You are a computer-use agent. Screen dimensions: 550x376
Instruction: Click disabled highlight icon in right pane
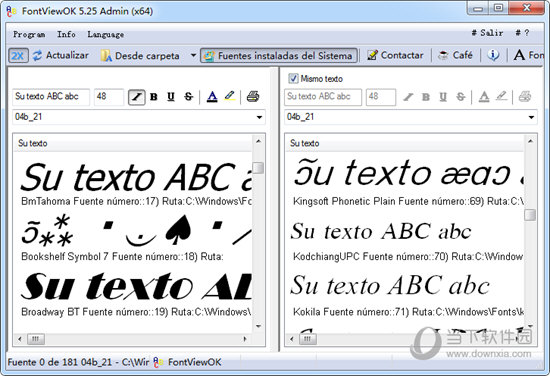coord(502,96)
